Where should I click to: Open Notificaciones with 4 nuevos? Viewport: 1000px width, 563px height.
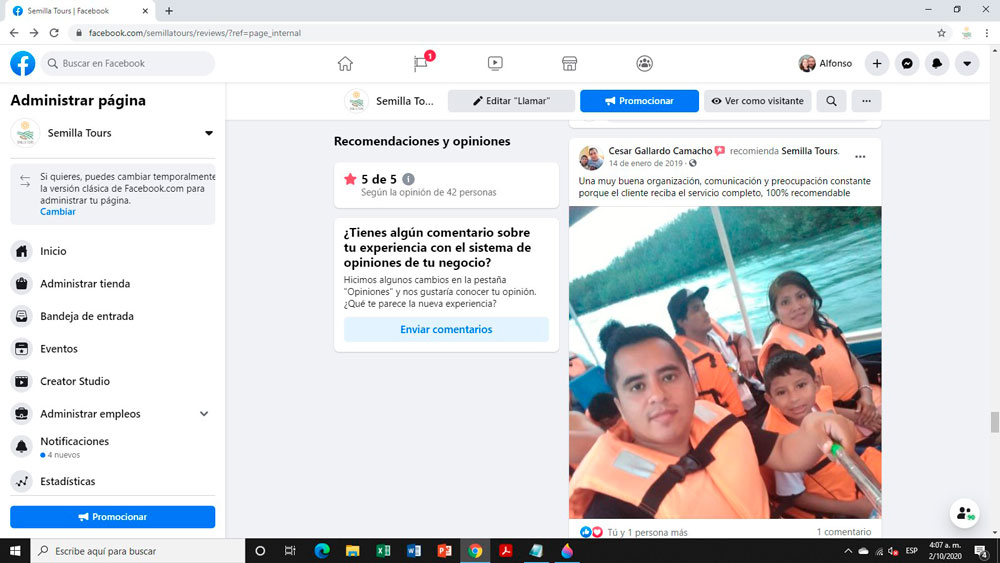113,447
